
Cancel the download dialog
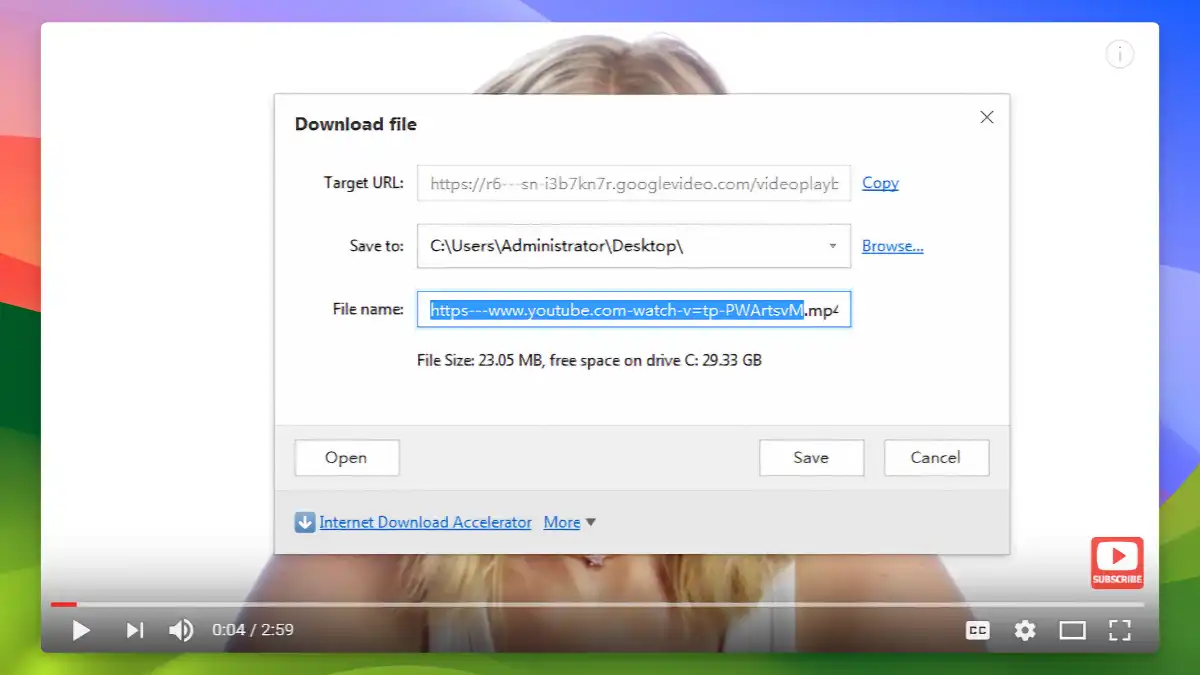tap(936, 457)
